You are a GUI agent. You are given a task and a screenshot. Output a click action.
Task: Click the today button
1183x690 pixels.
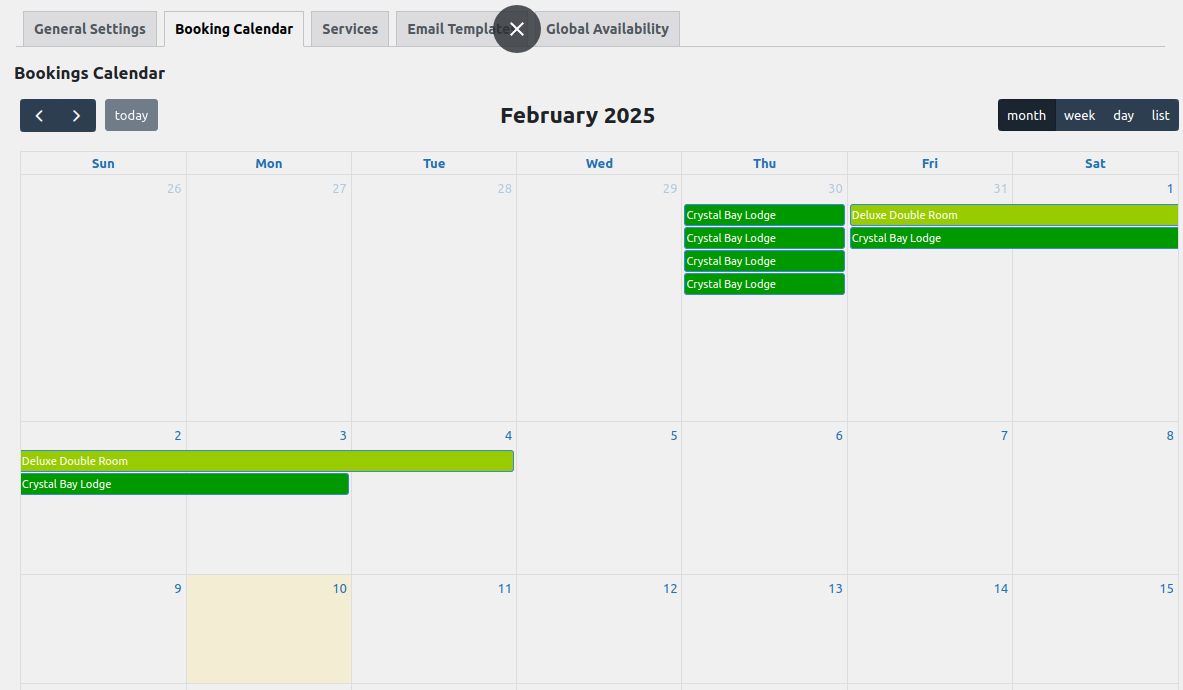[x=131, y=115]
